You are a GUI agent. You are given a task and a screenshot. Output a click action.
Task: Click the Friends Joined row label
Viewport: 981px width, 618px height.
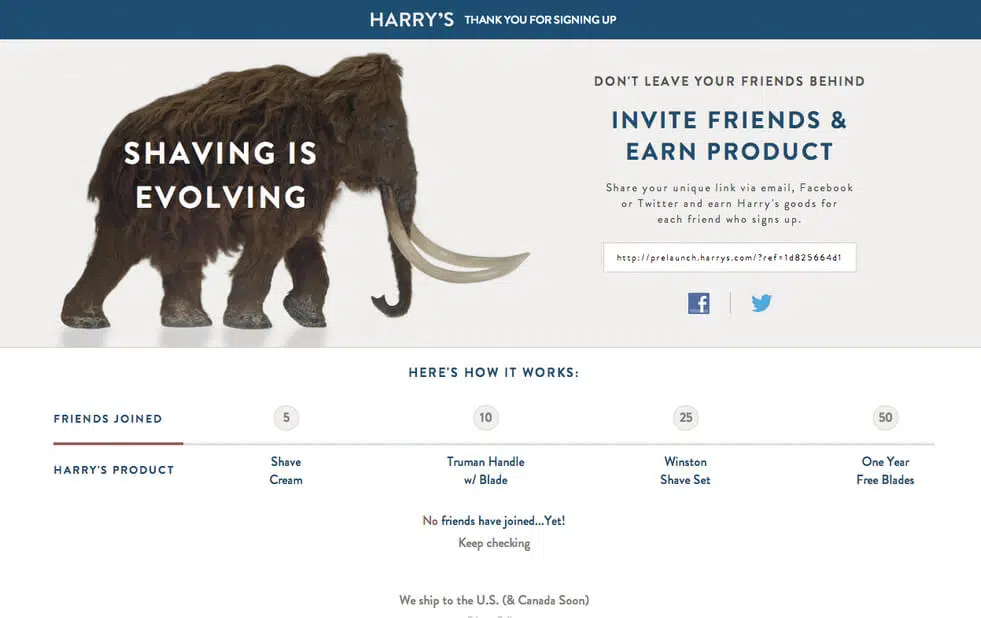[x=108, y=419]
